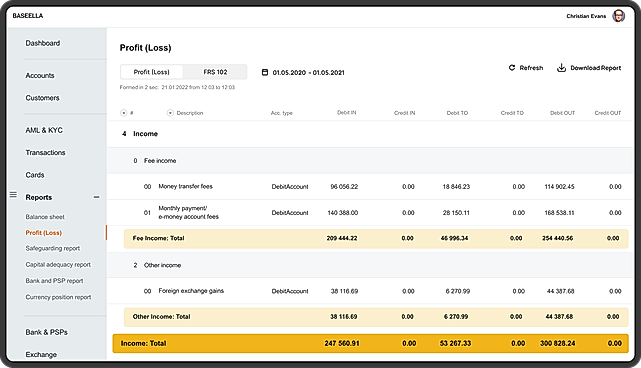Click the Foreign exchange gains row
The width and height of the screenshot is (641, 368).
(x=370, y=291)
